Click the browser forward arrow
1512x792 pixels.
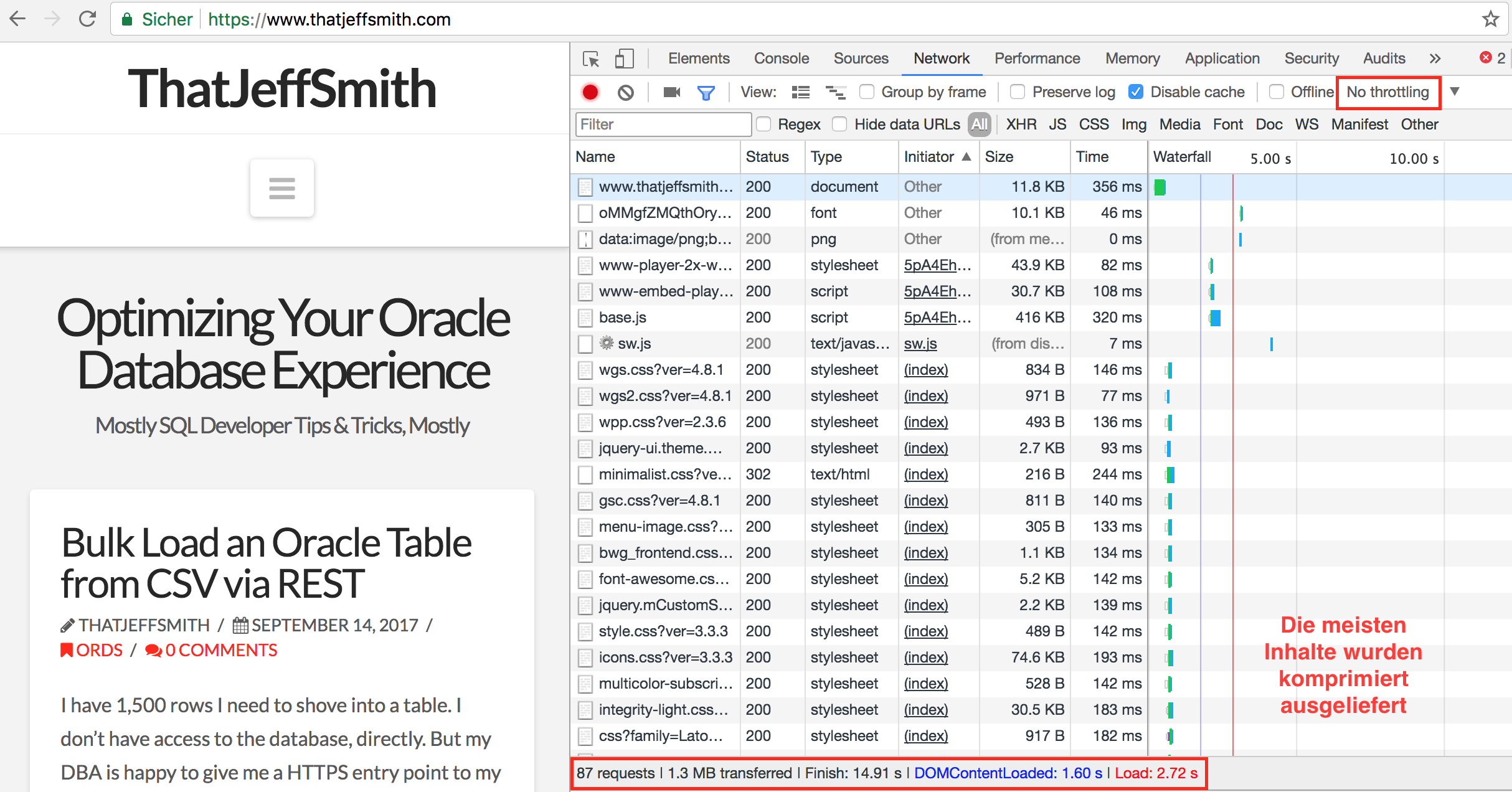pyautogui.click(x=52, y=19)
